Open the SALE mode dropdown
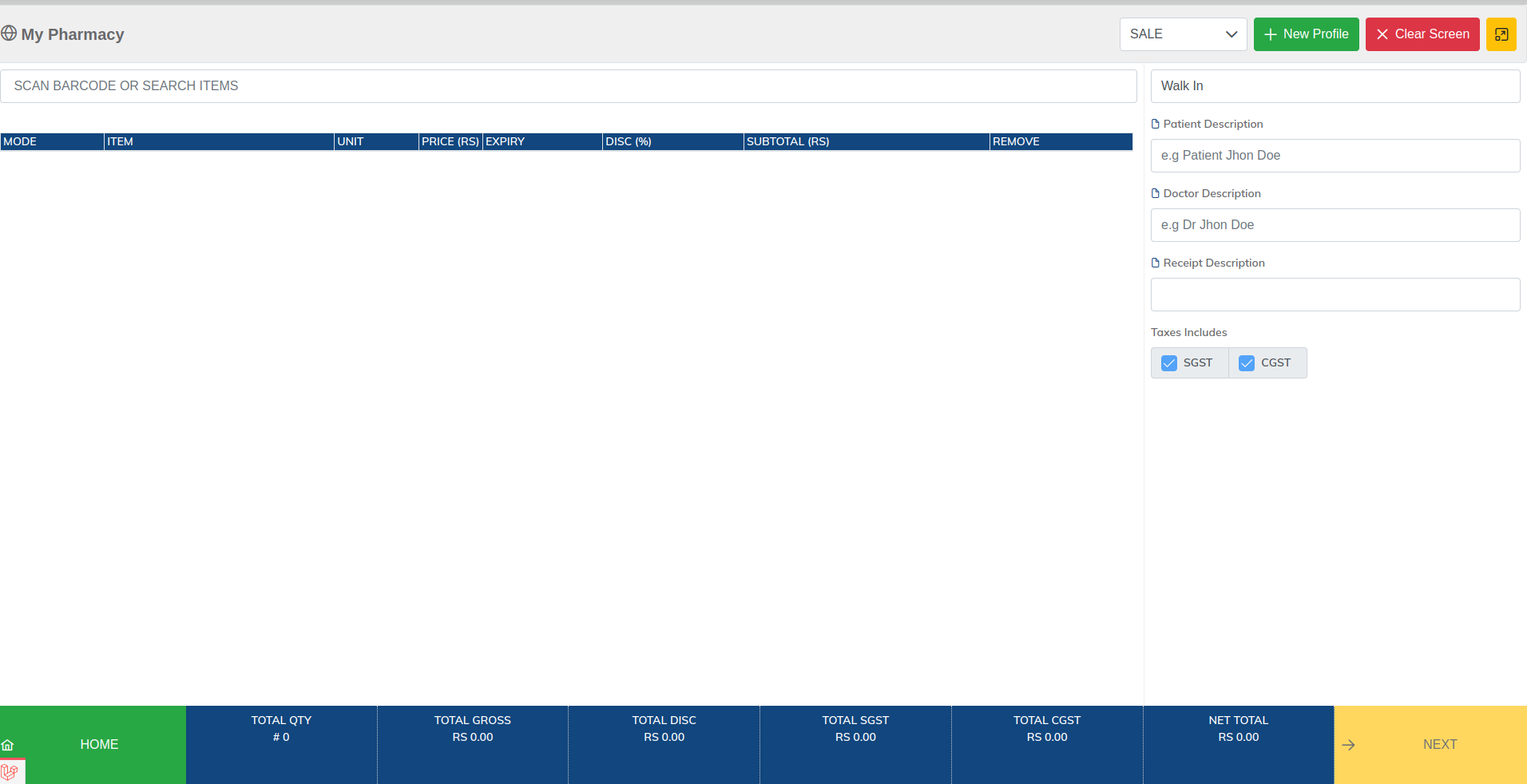 coord(1183,34)
